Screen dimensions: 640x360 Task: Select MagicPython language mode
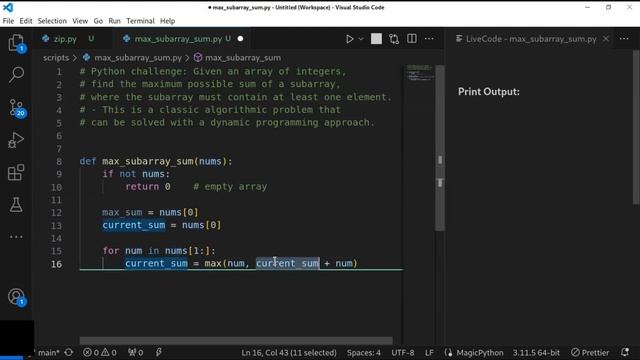(x=480, y=352)
